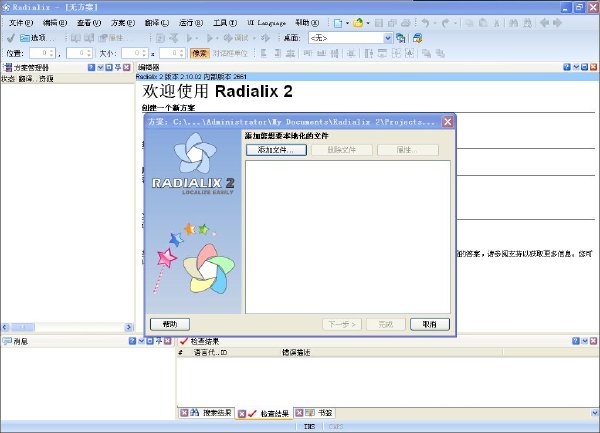Viewport: 600px width, 433px height.
Task: Toggle the 对话框单位 dialog units button
Action: coord(230,53)
